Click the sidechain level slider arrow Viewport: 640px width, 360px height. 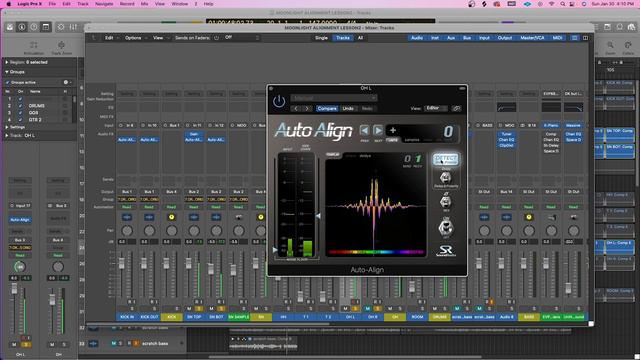point(319,216)
